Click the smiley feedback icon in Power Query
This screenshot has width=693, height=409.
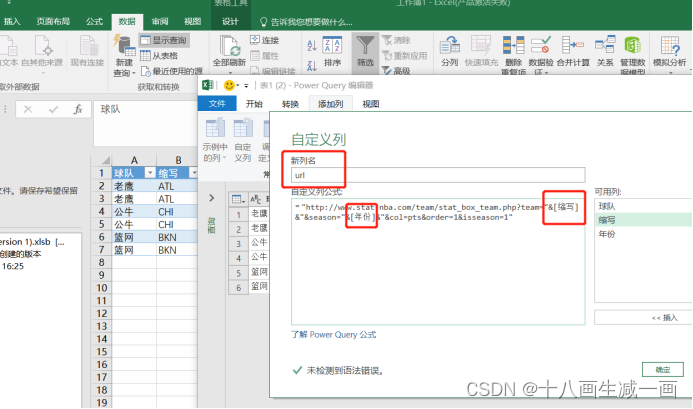click(x=229, y=85)
